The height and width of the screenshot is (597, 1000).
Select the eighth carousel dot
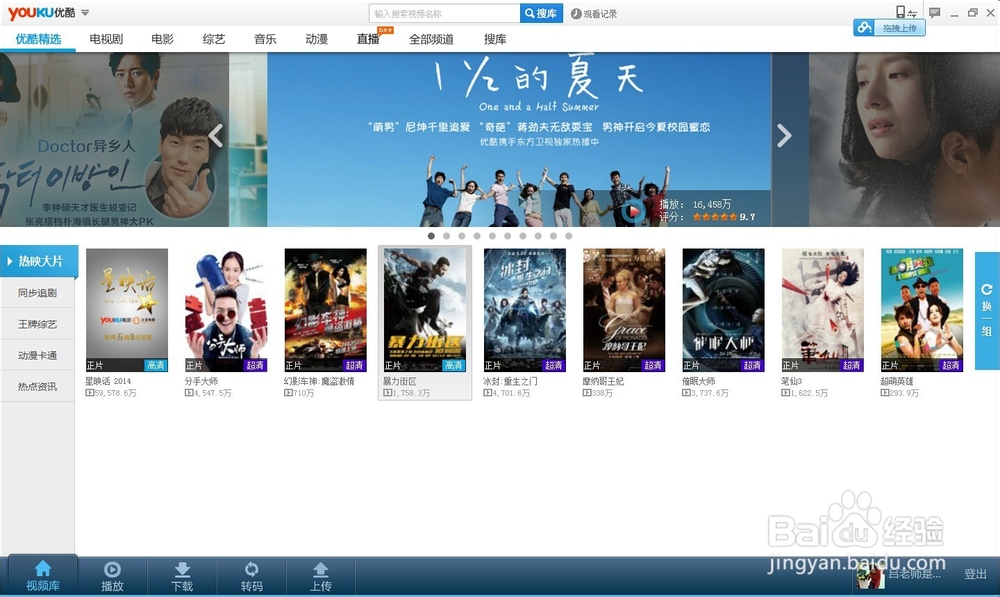pos(538,236)
